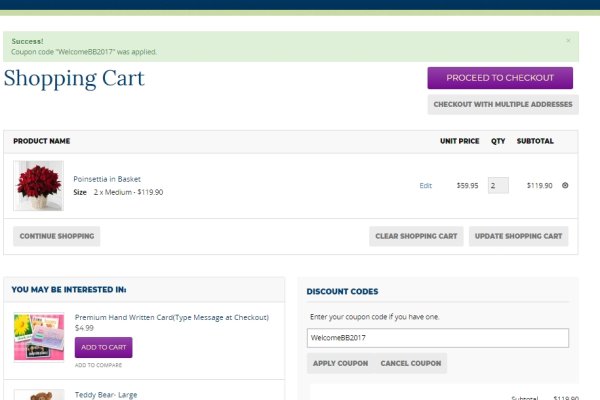Open the Teddy Bear thumbnail image
The width and height of the screenshot is (600, 400).
[x=38, y=392]
